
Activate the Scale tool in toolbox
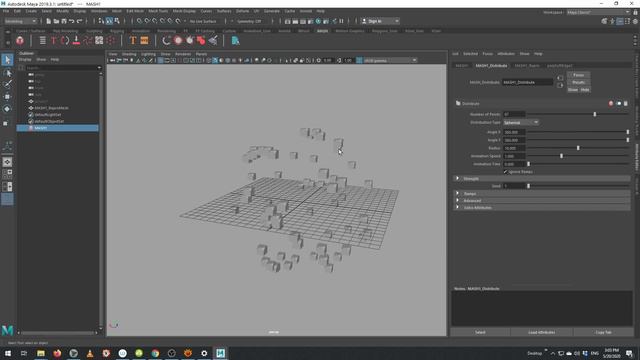click(6, 123)
